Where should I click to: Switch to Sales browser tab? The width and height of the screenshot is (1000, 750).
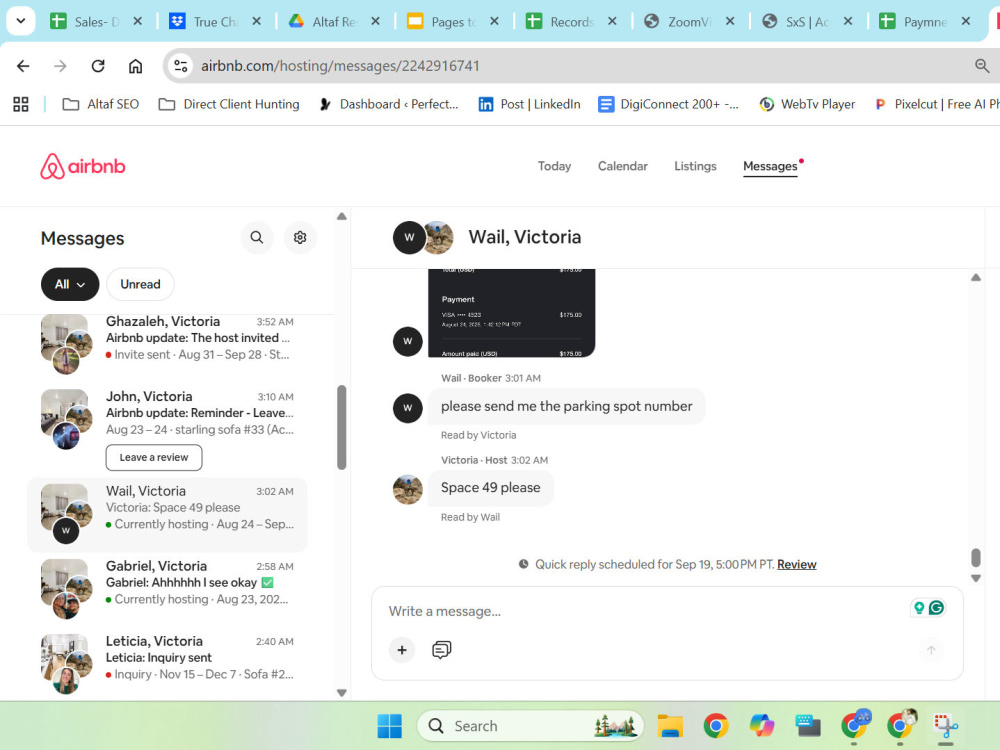coord(96,21)
